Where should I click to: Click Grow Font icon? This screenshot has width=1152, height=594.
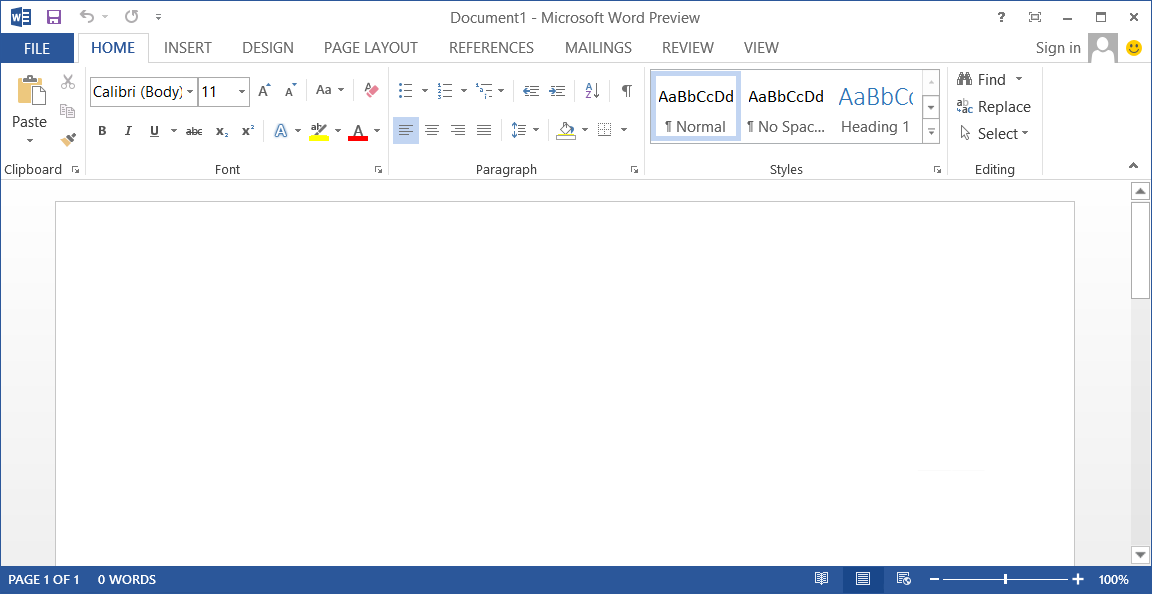tap(264, 91)
